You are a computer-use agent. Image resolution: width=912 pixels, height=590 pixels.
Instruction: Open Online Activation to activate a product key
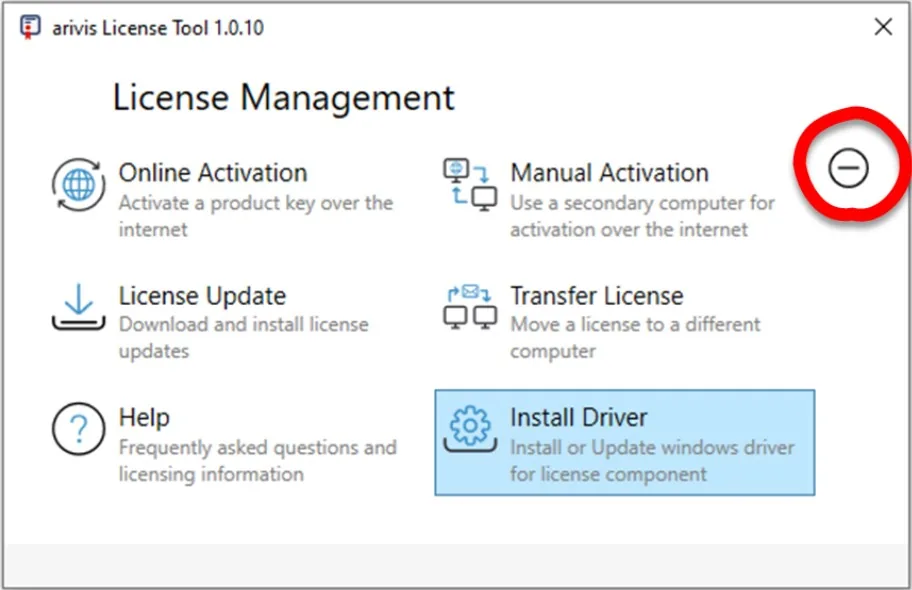coord(213,172)
